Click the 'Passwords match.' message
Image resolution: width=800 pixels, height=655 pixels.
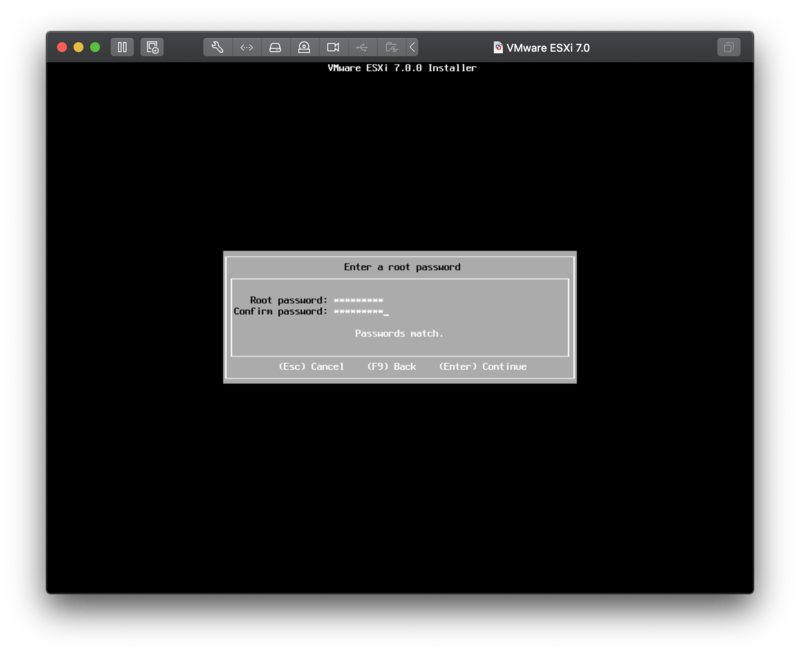coord(399,333)
